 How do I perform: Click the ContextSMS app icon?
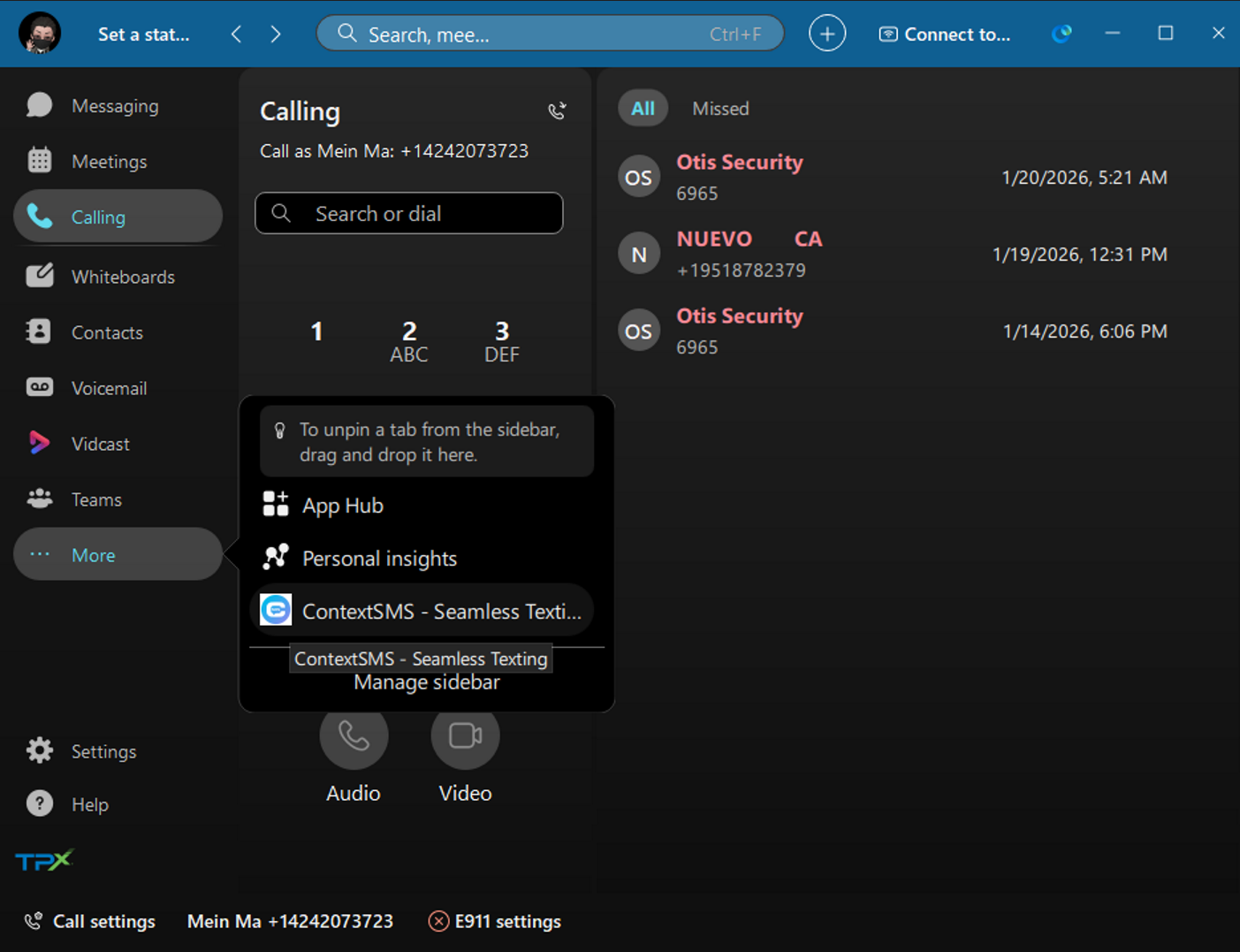pyautogui.click(x=276, y=610)
